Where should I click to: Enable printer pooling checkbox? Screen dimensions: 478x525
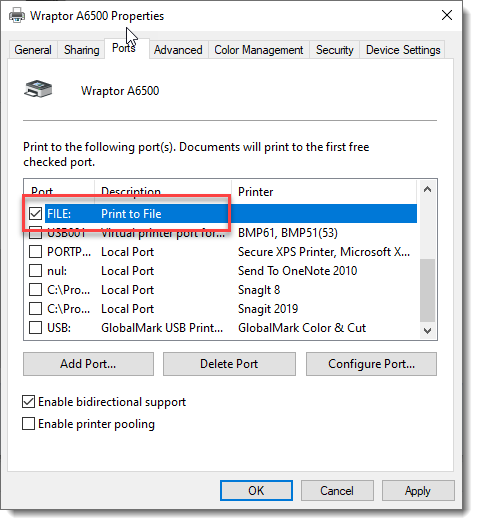[28, 424]
